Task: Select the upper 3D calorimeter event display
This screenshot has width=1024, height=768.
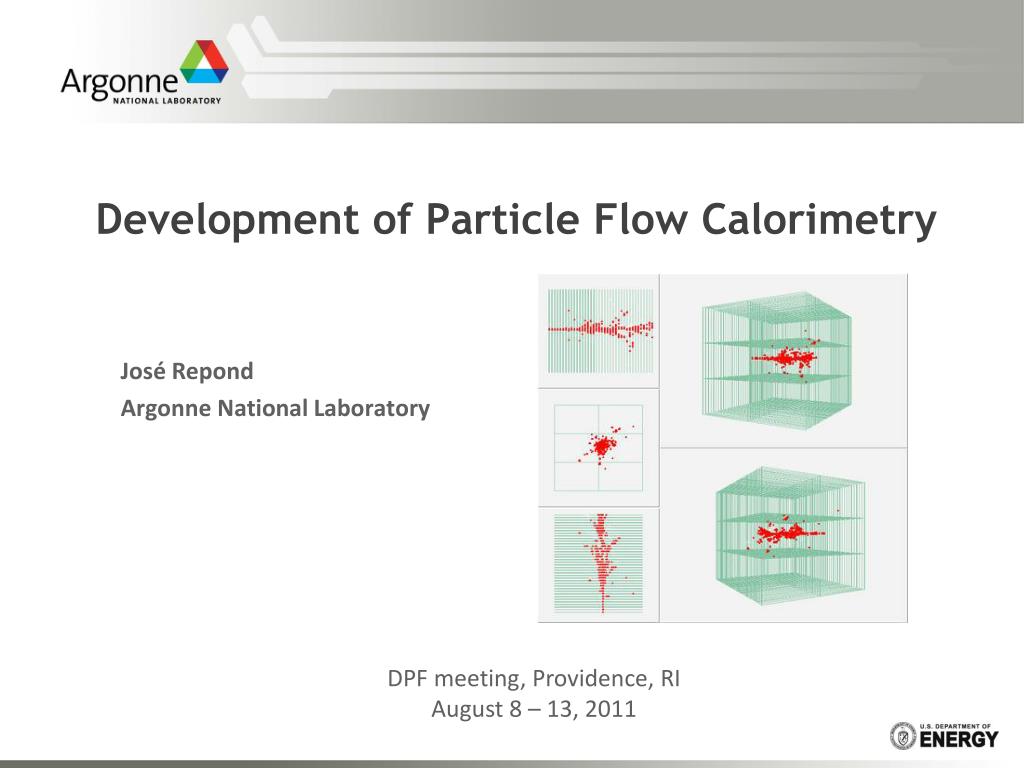Action: 784,361
